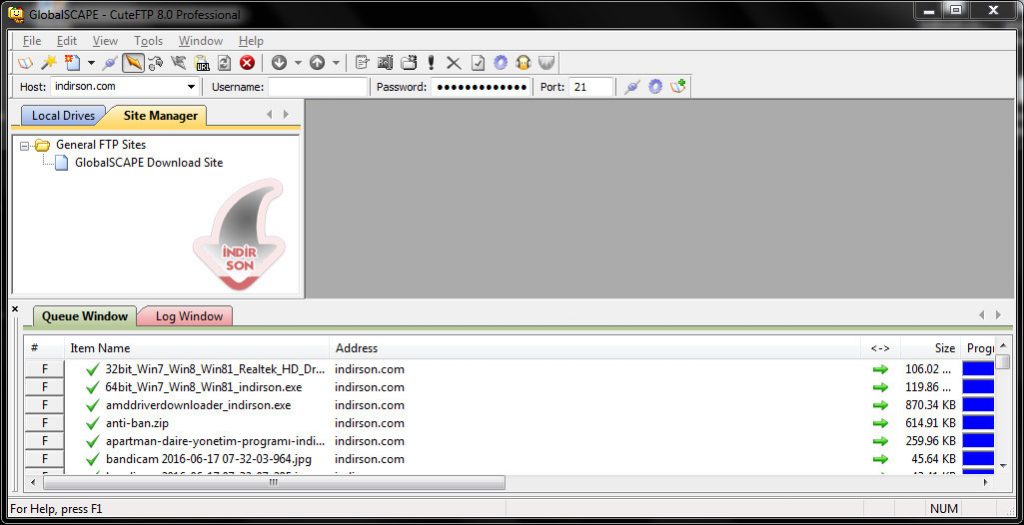Close the bottom queue pane with X
Image resolution: width=1024 pixels, height=525 pixels.
pos(16,309)
